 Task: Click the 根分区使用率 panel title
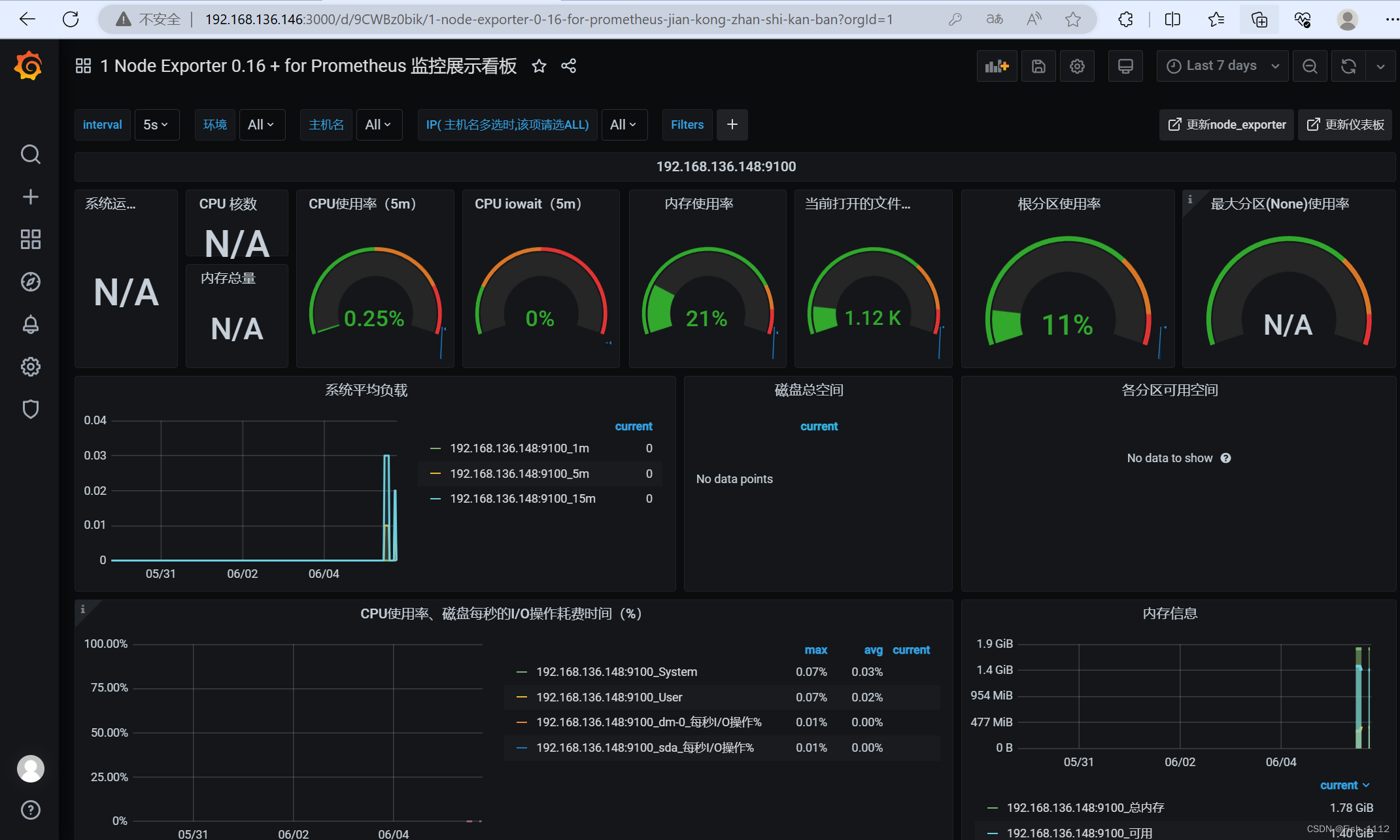[x=1059, y=204]
